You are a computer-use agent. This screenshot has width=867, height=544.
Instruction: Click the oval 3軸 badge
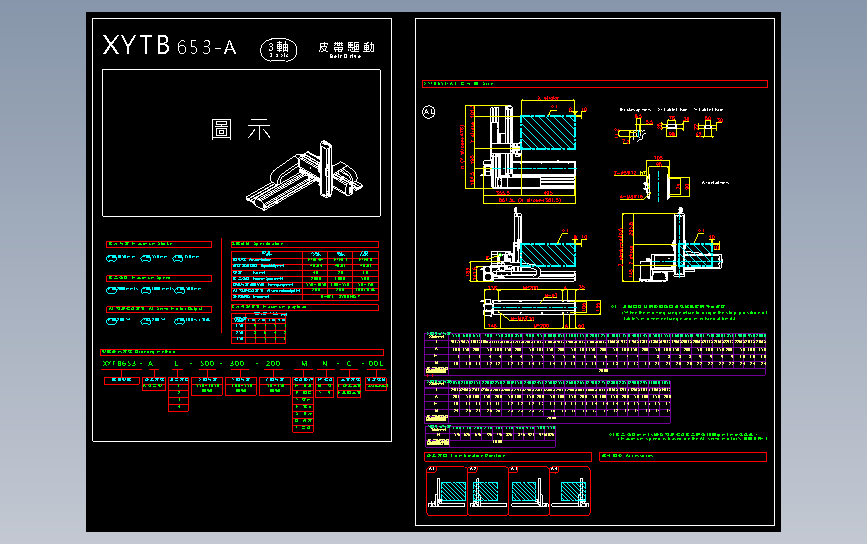point(279,50)
